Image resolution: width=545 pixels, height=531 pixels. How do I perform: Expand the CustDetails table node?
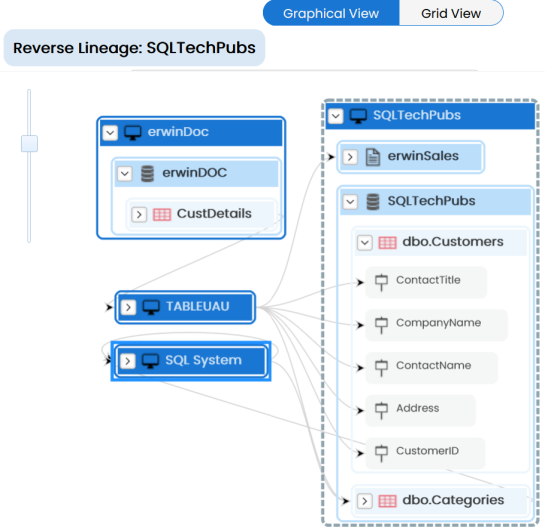tap(139, 215)
